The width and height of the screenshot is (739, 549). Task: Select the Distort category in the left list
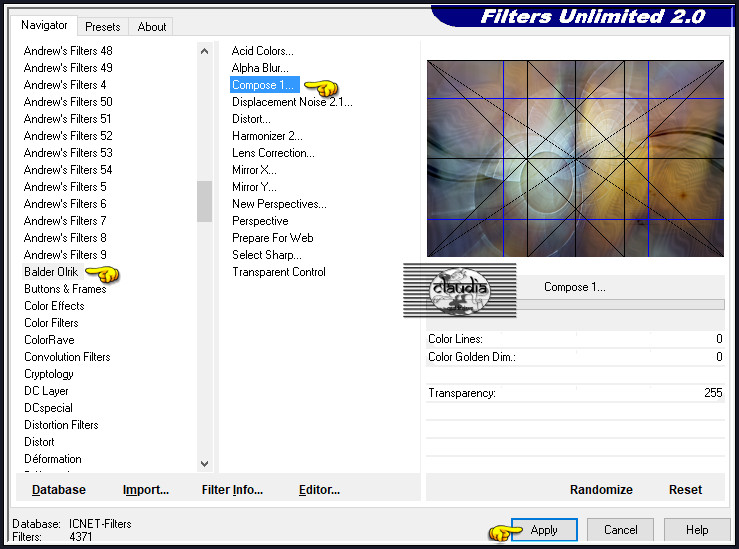pyautogui.click(x=39, y=442)
